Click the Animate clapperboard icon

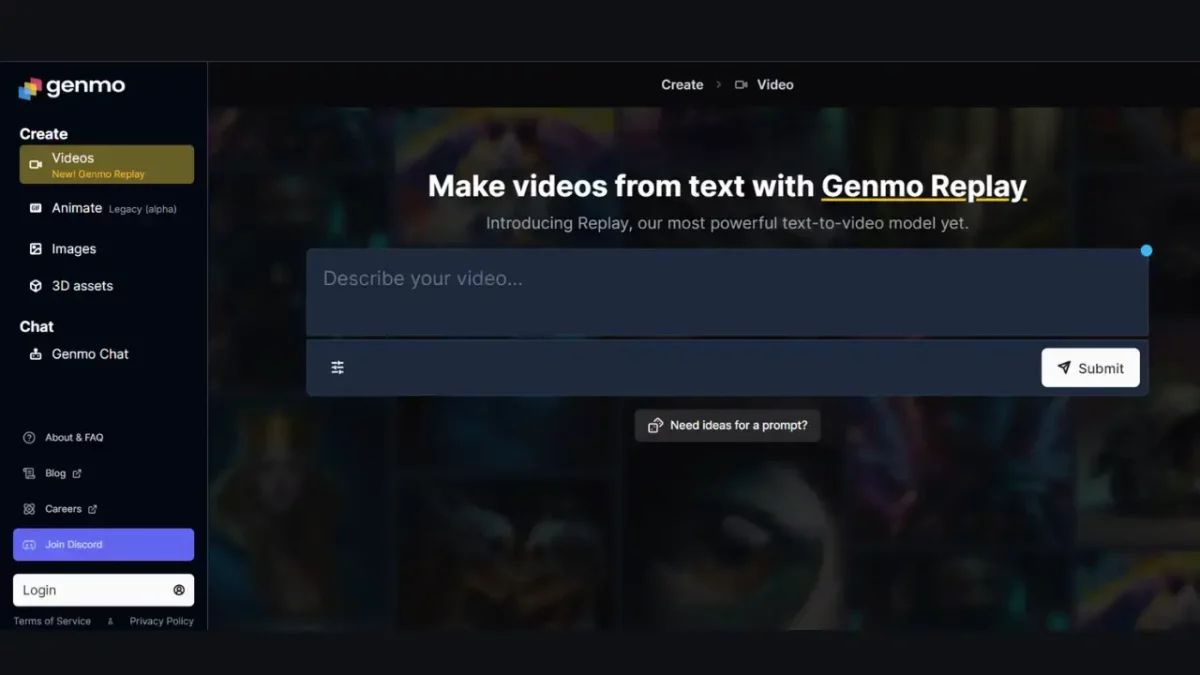coord(34,208)
